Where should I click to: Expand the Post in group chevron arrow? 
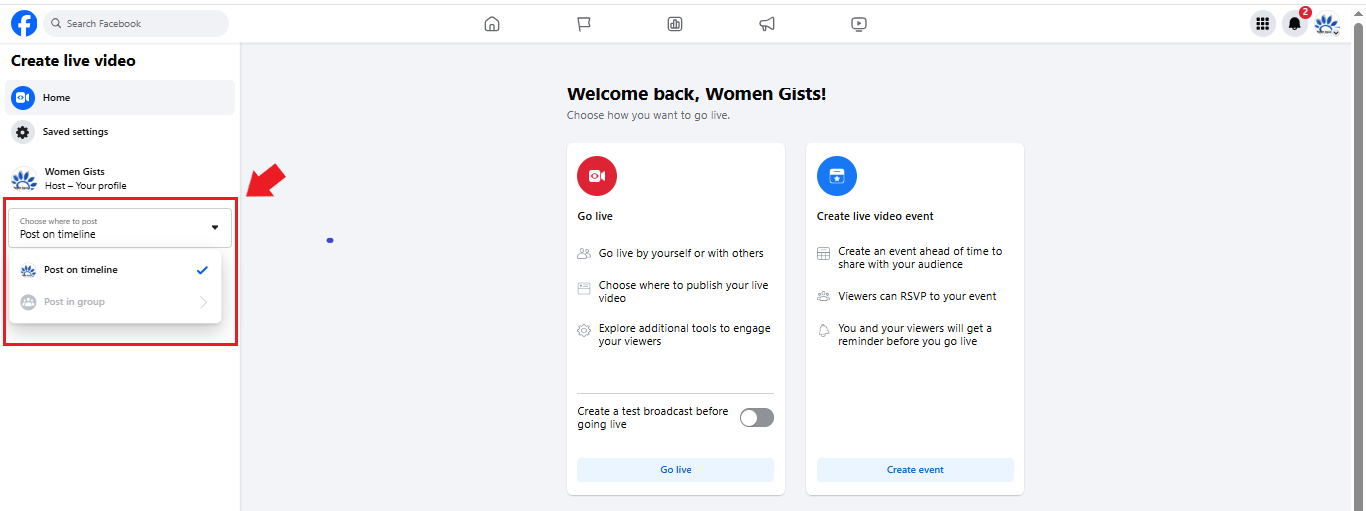coord(203,302)
